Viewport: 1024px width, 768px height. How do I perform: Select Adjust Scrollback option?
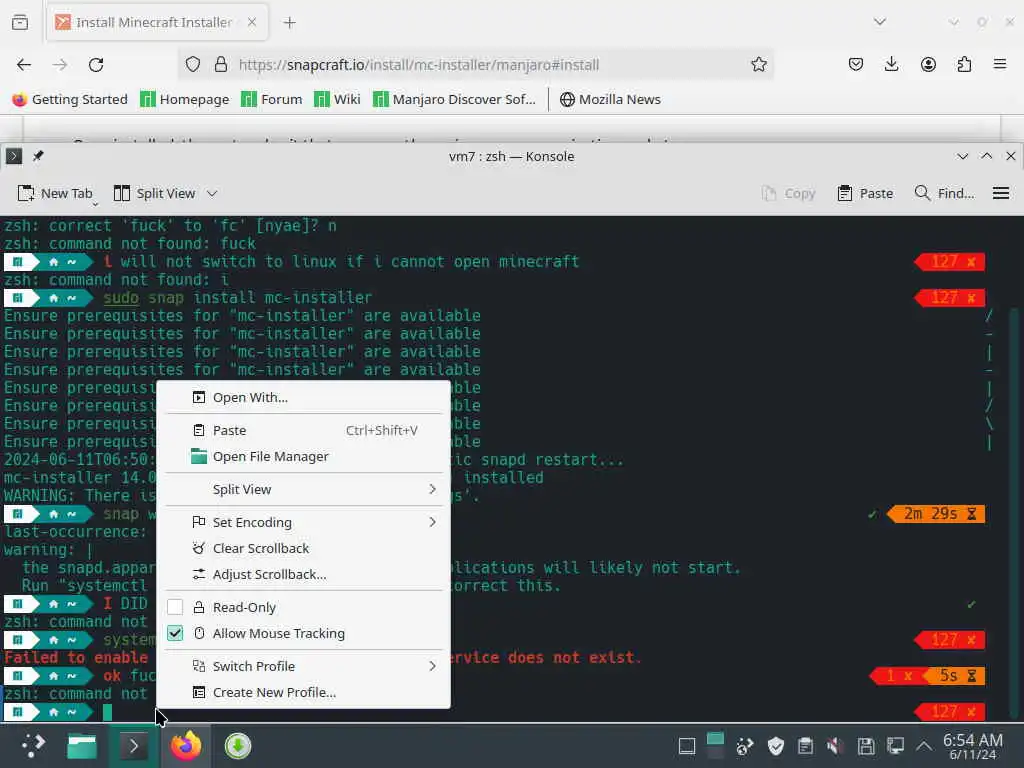pos(304,574)
